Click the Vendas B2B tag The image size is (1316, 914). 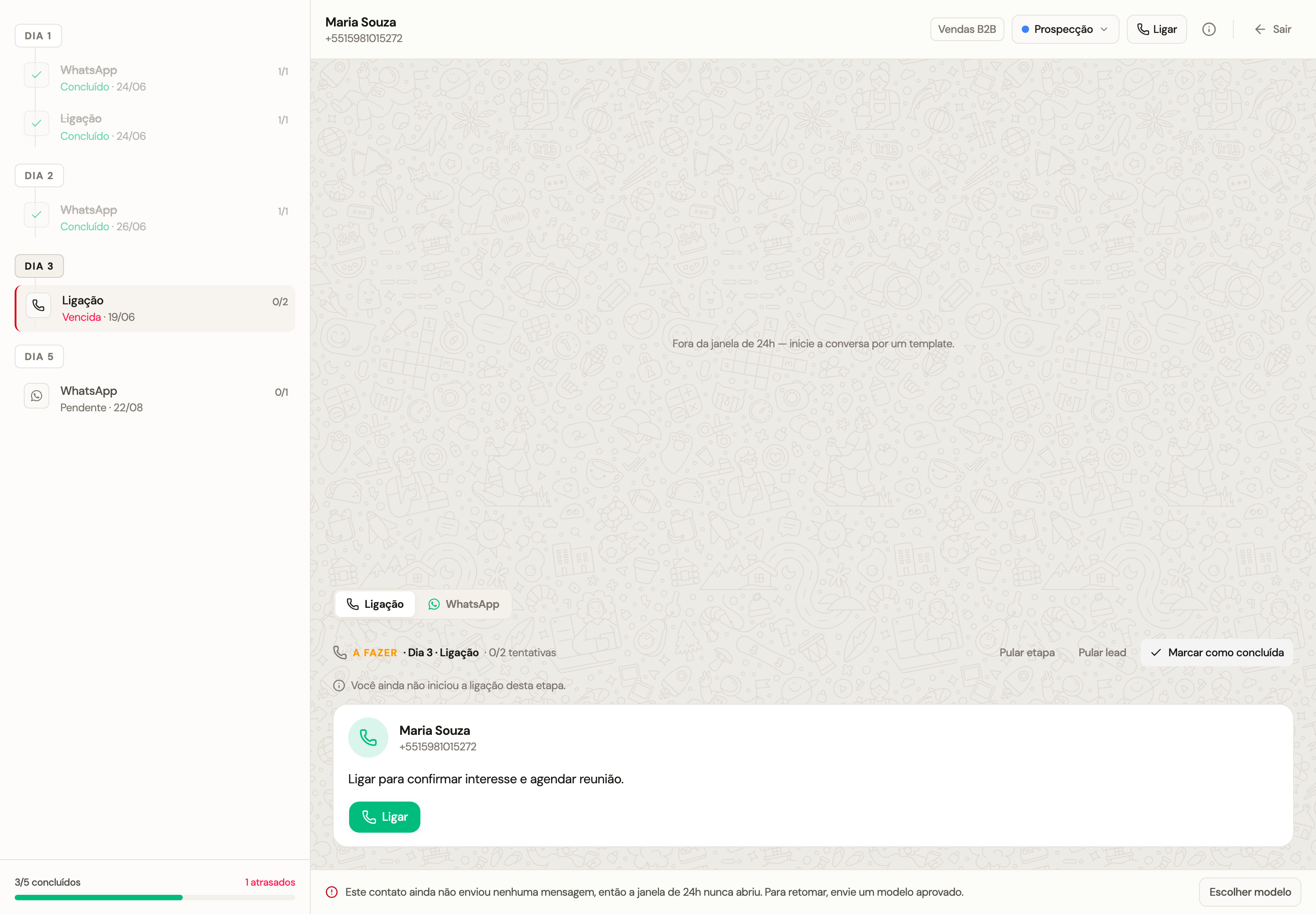pyautogui.click(x=967, y=29)
